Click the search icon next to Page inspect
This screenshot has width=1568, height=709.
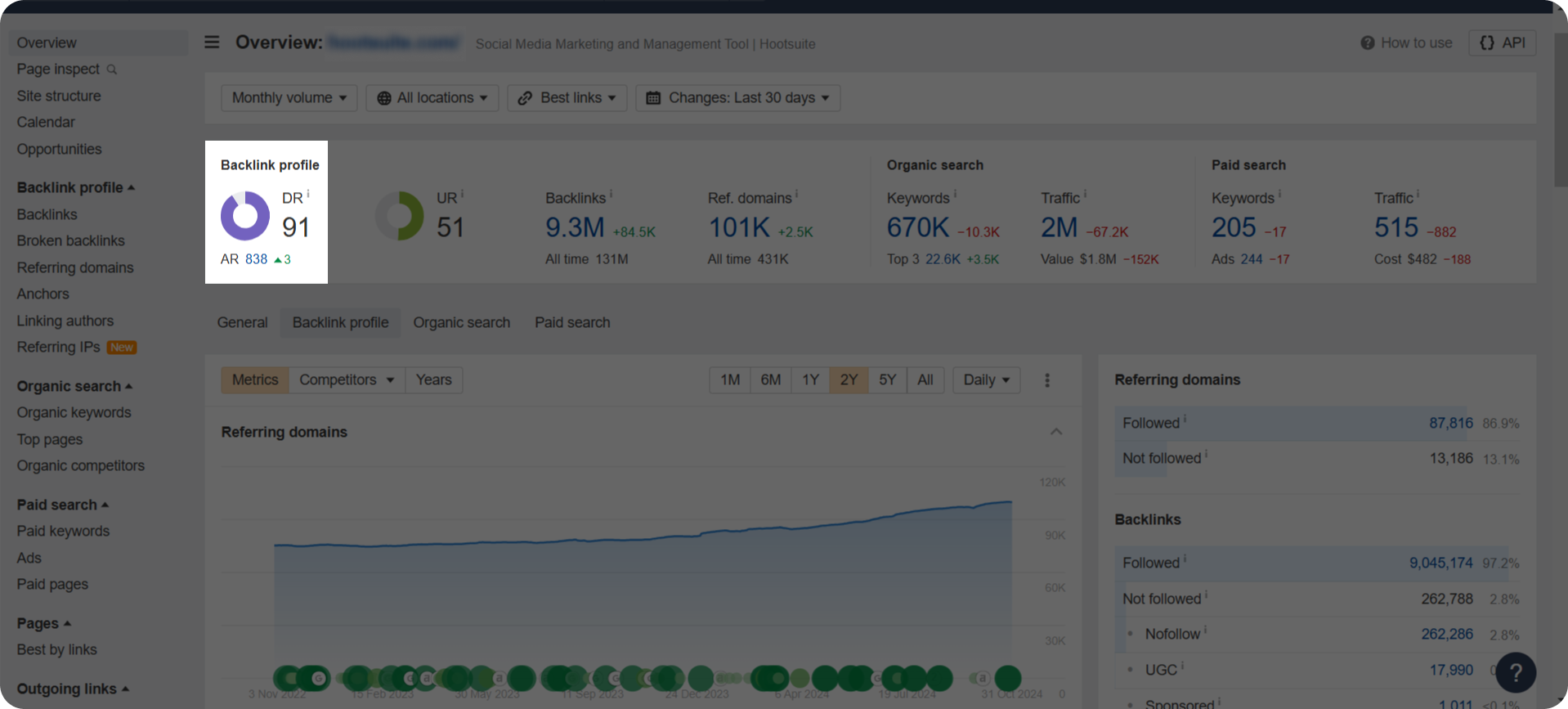click(112, 70)
